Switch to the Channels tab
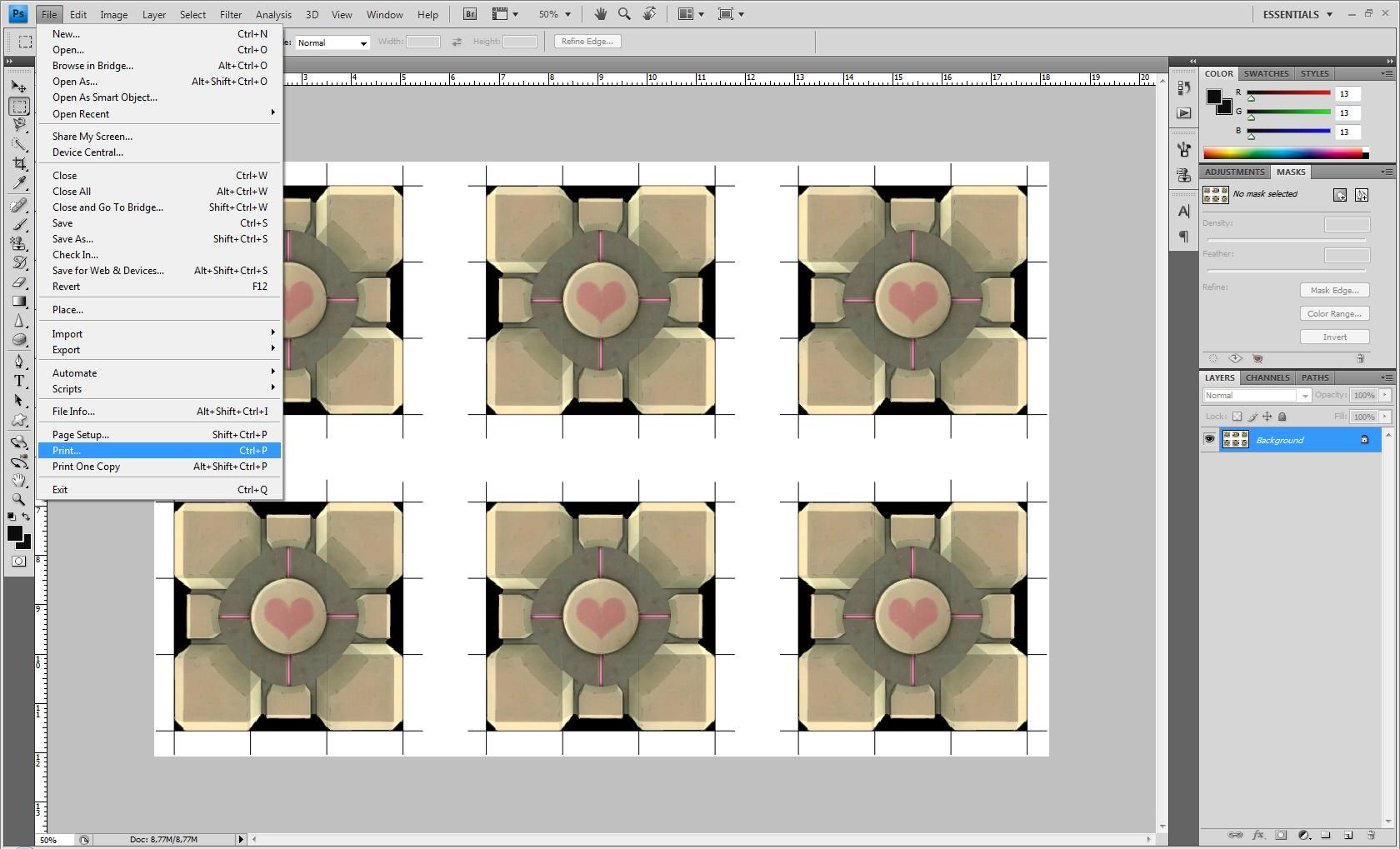The image size is (1400, 849). point(1267,377)
